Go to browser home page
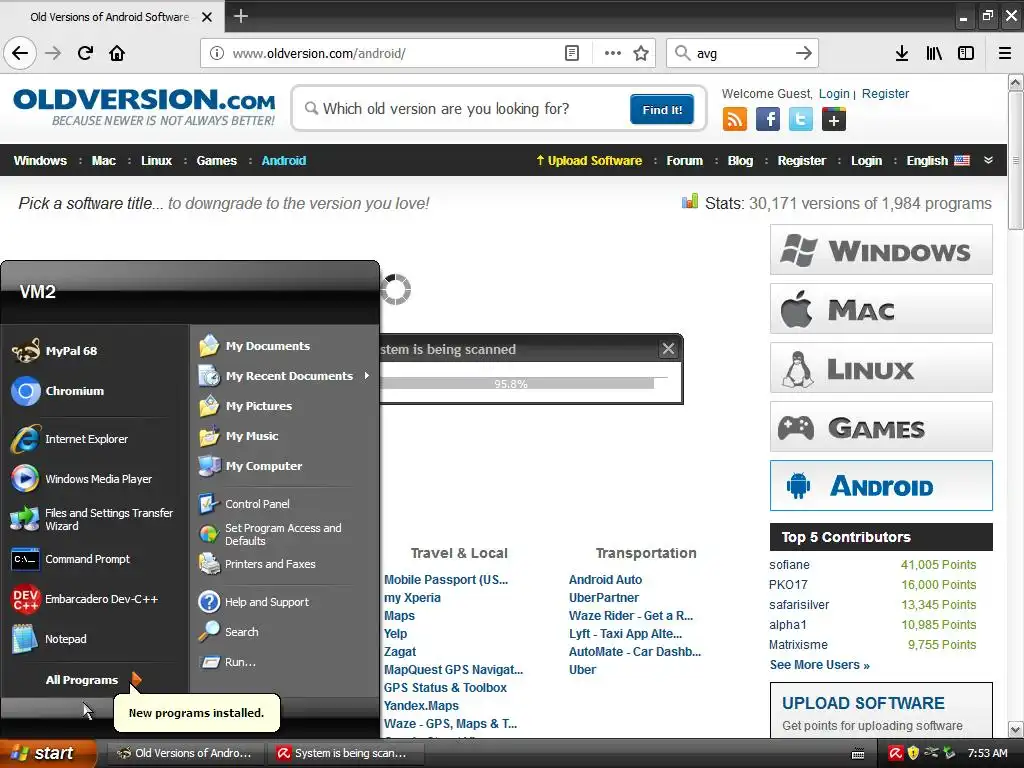The height and width of the screenshot is (768, 1024). click(x=117, y=53)
